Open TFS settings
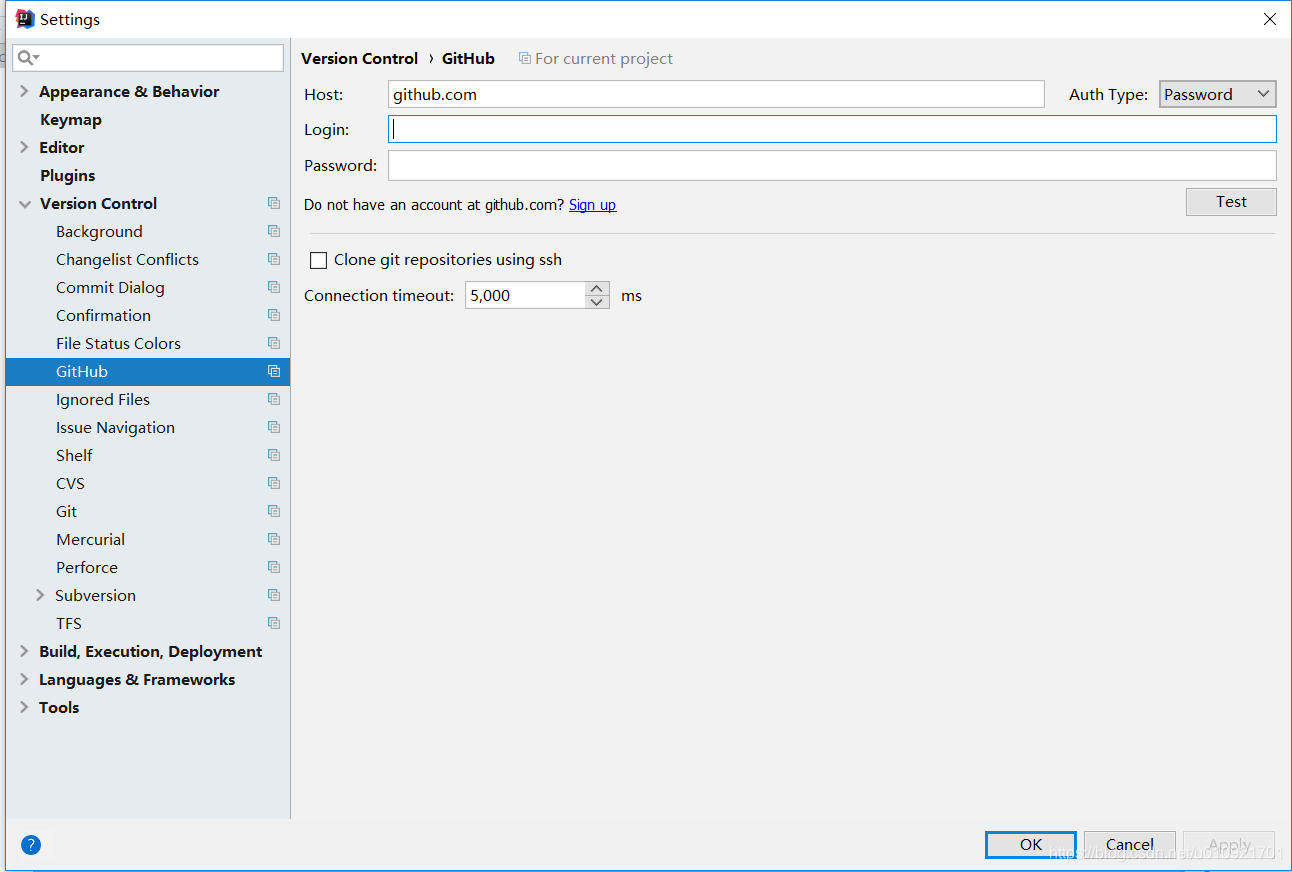 point(69,623)
